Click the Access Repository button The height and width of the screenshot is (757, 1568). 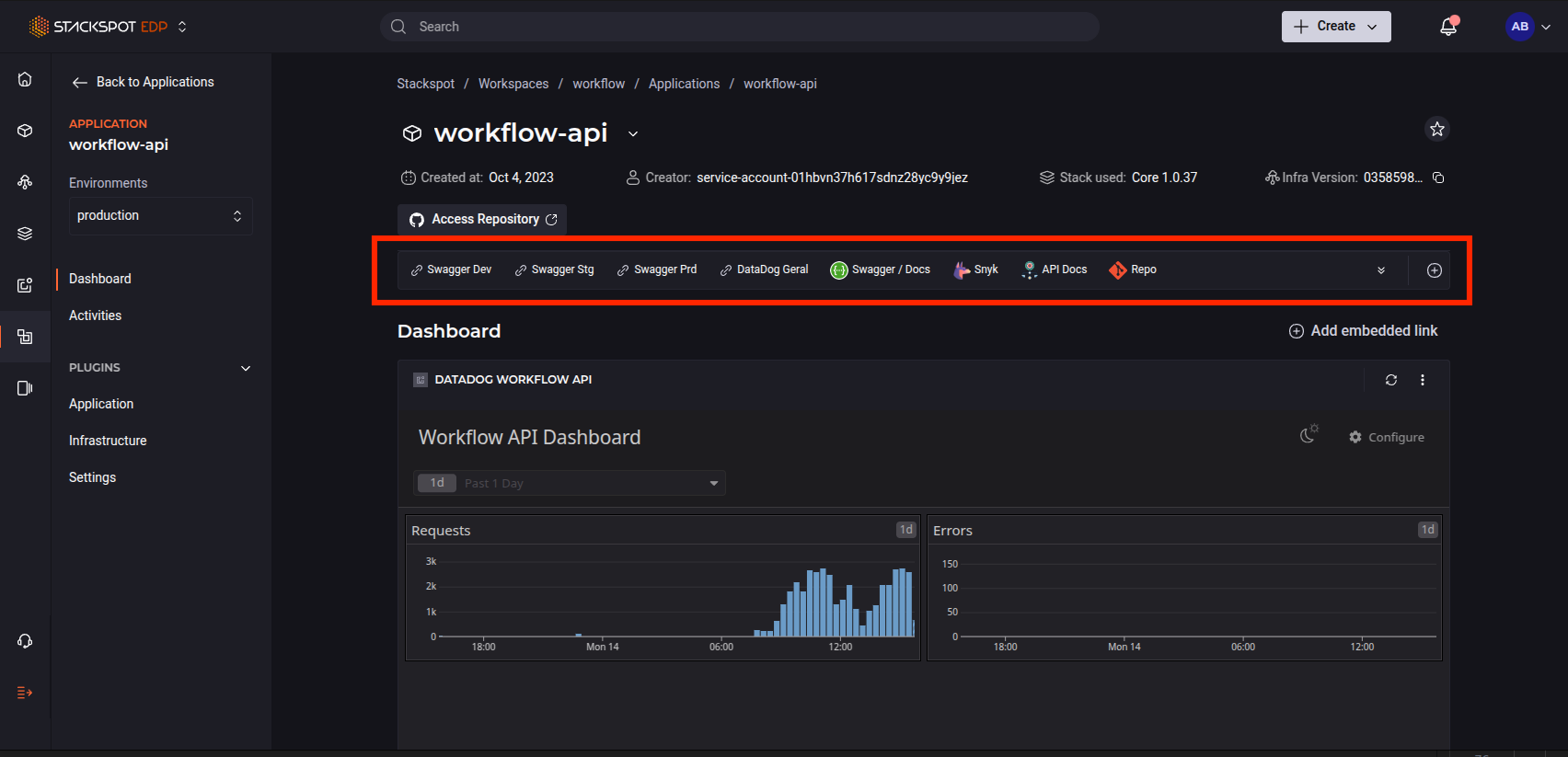click(483, 219)
